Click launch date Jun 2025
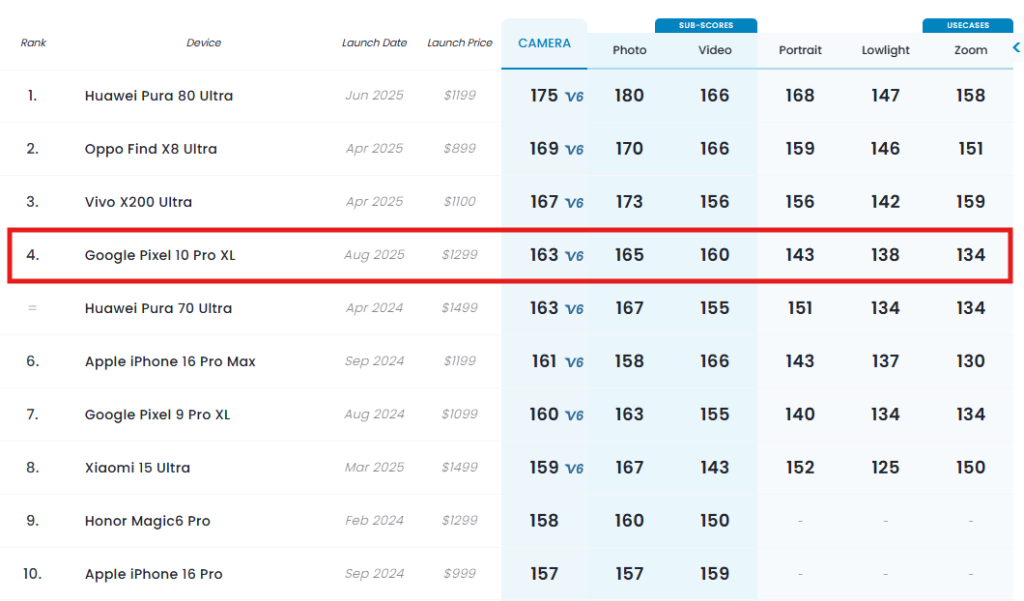The height and width of the screenshot is (601, 1024). (x=374, y=95)
